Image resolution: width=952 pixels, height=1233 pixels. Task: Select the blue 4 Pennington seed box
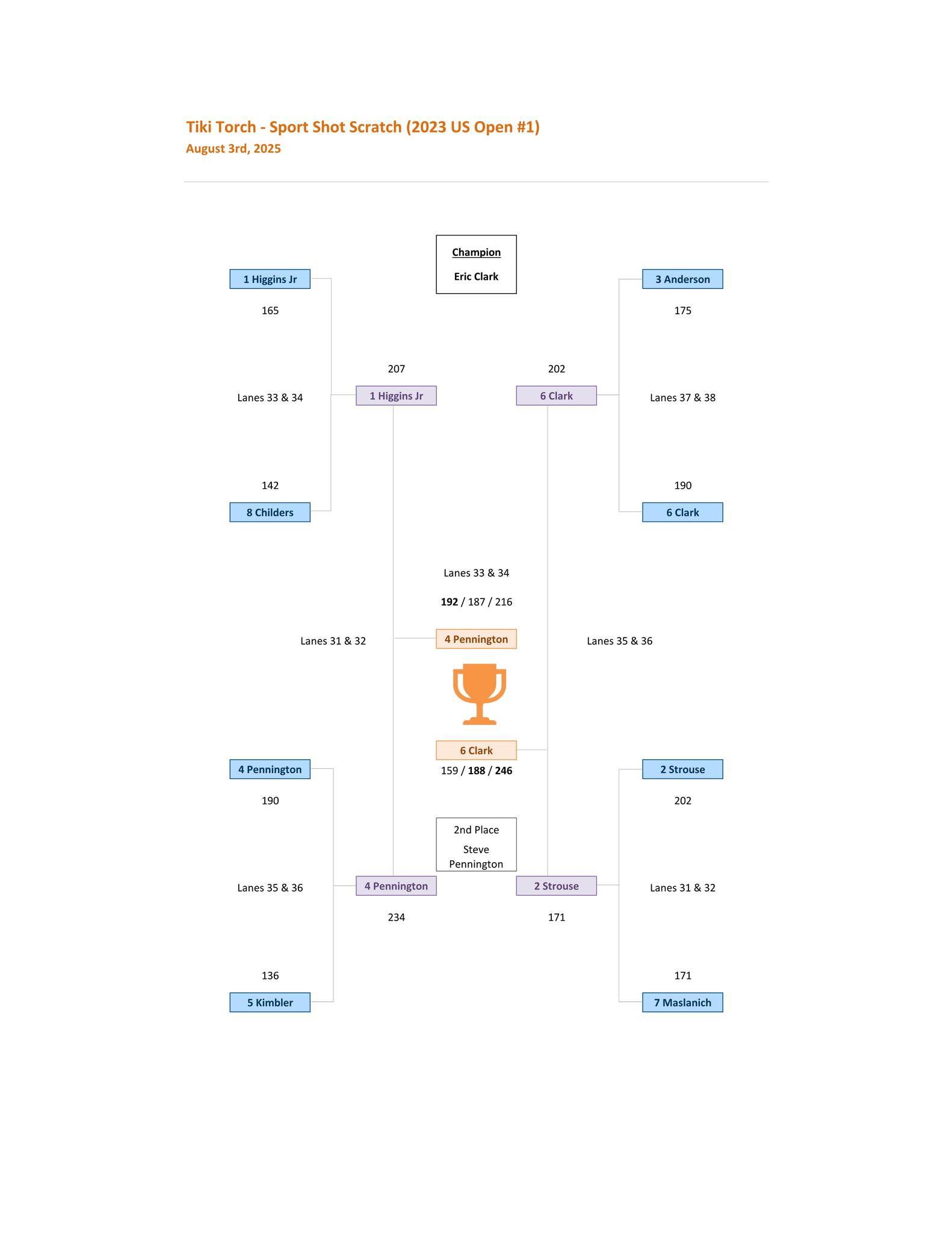pos(270,769)
